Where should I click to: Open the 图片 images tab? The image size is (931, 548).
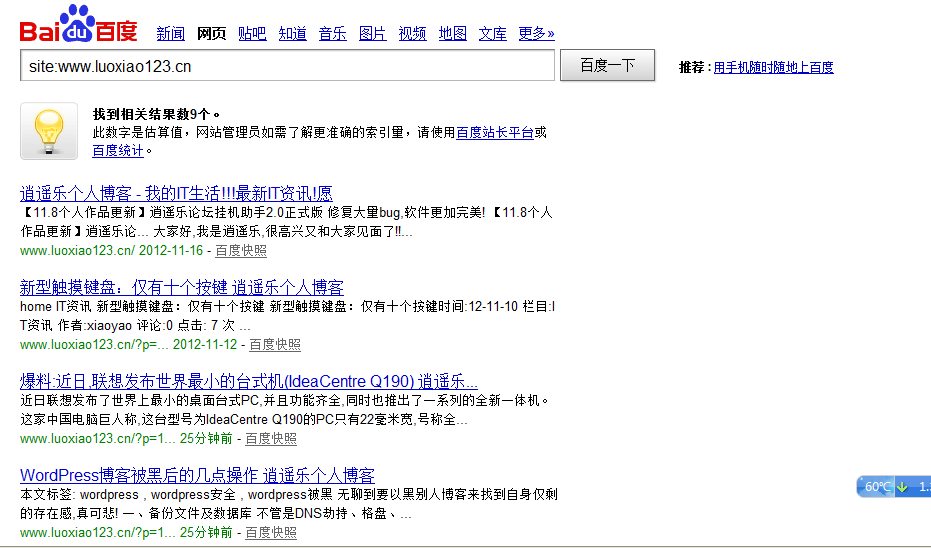[x=373, y=34]
